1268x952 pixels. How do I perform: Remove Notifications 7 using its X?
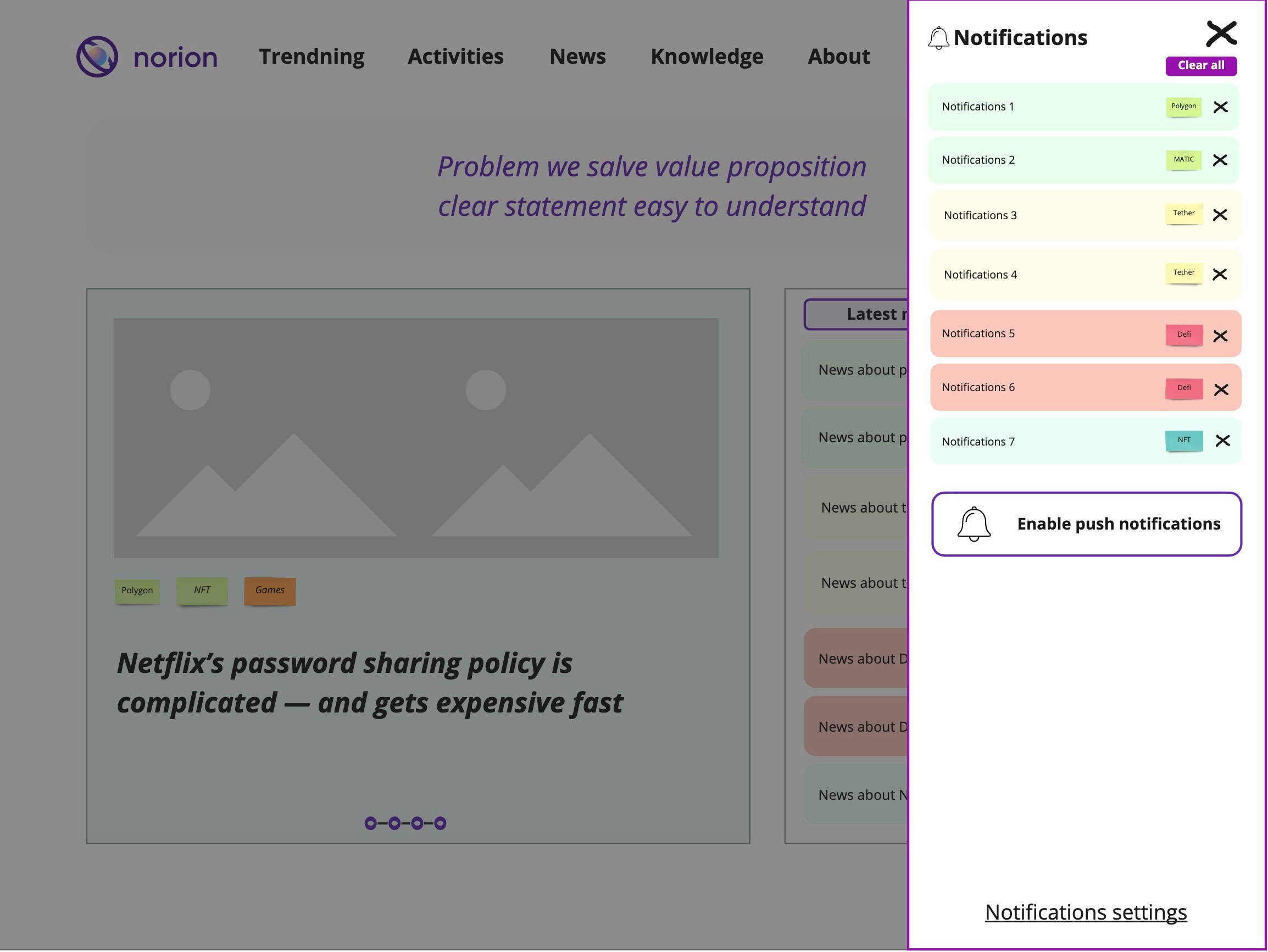click(x=1223, y=441)
